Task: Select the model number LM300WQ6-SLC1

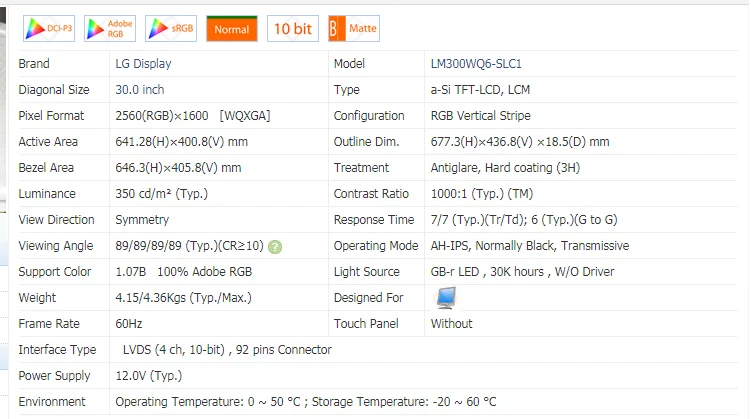Action: [476, 64]
